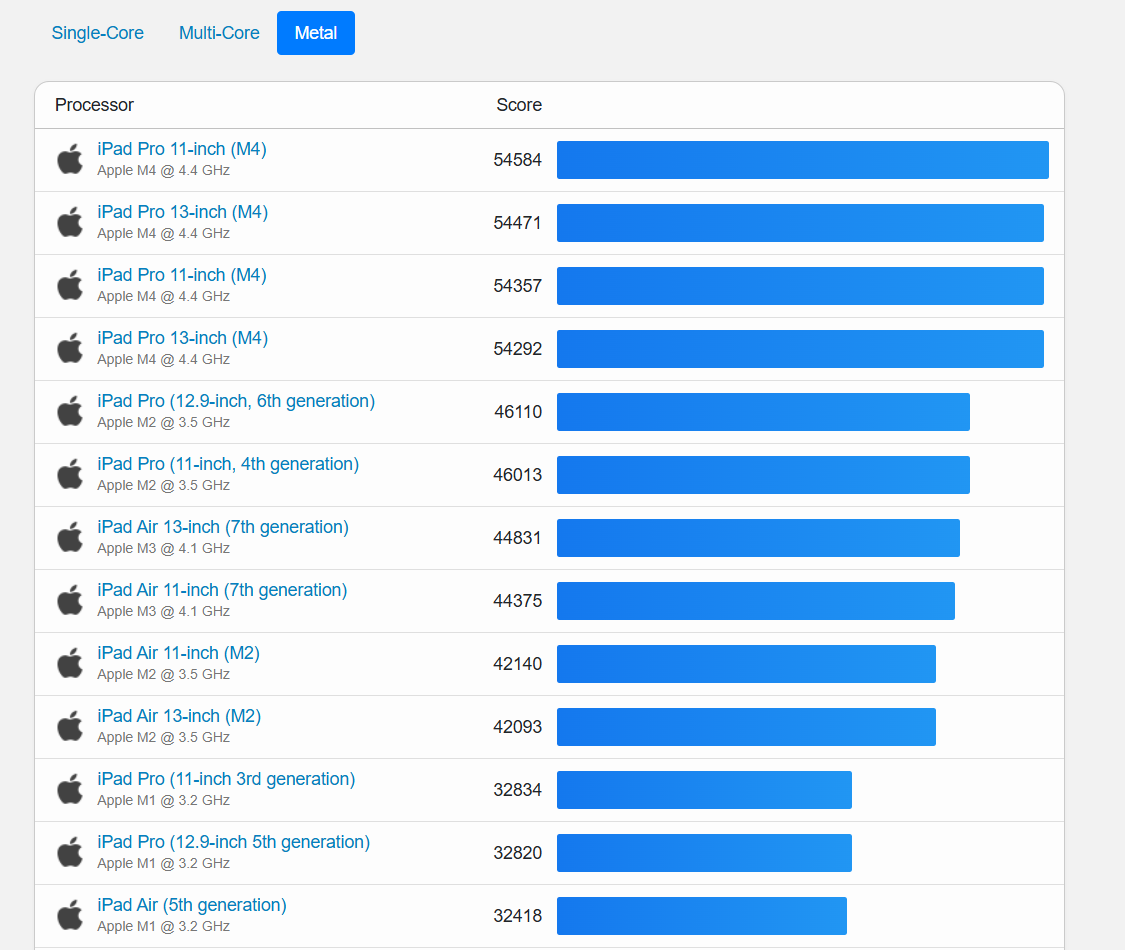Click the 42093 score value
The height and width of the screenshot is (950, 1125).
pos(517,727)
